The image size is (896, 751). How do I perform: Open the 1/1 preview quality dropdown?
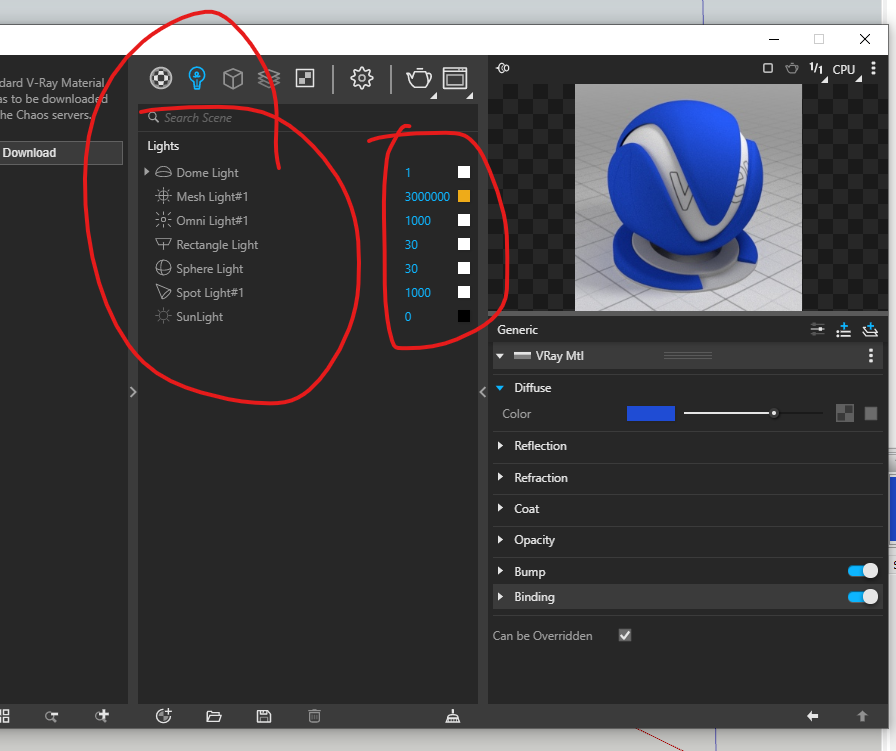coord(818,70)
